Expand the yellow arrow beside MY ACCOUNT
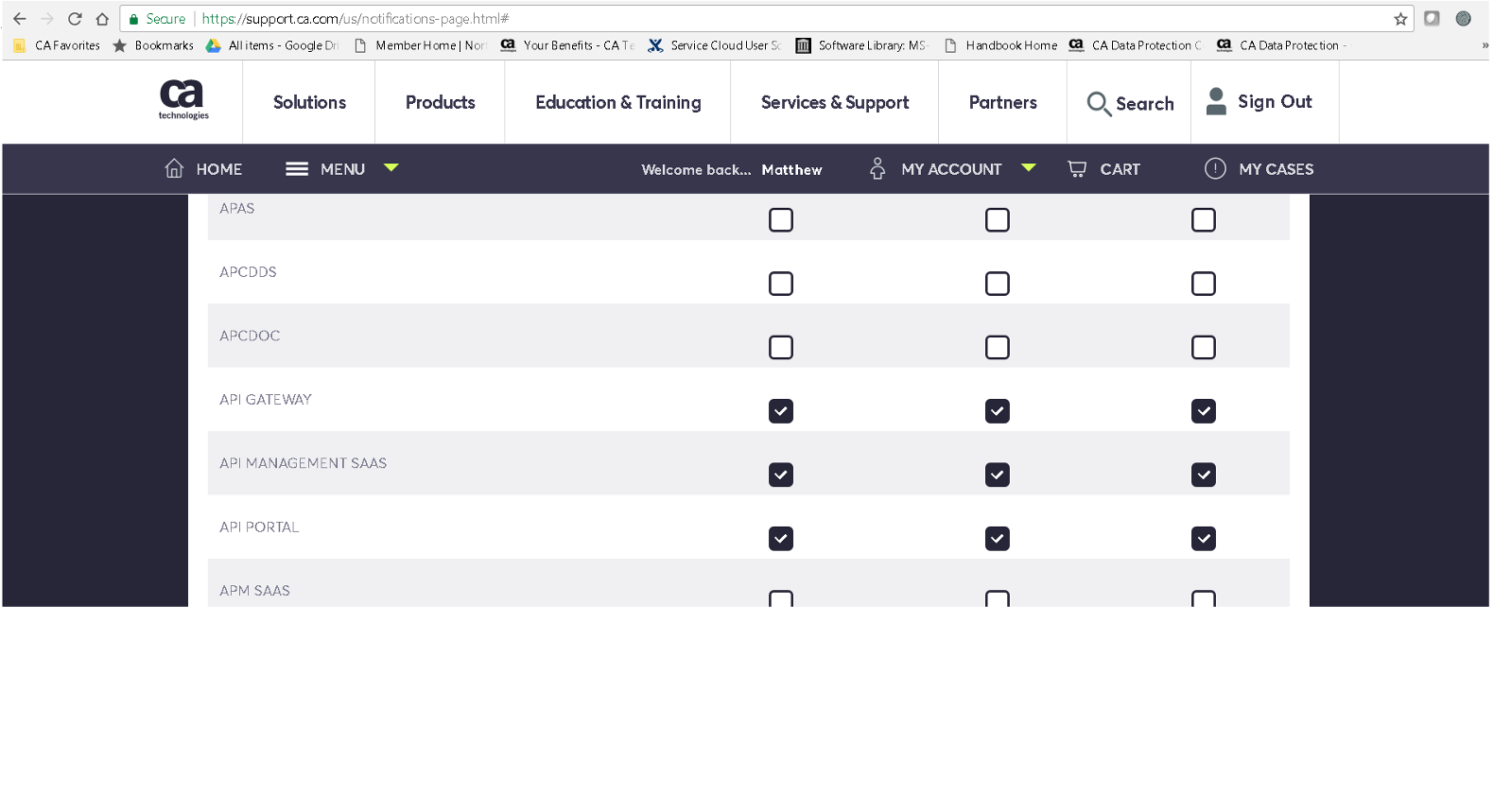Screen dimensions: 1511x812 click(x=1029, y=167)
